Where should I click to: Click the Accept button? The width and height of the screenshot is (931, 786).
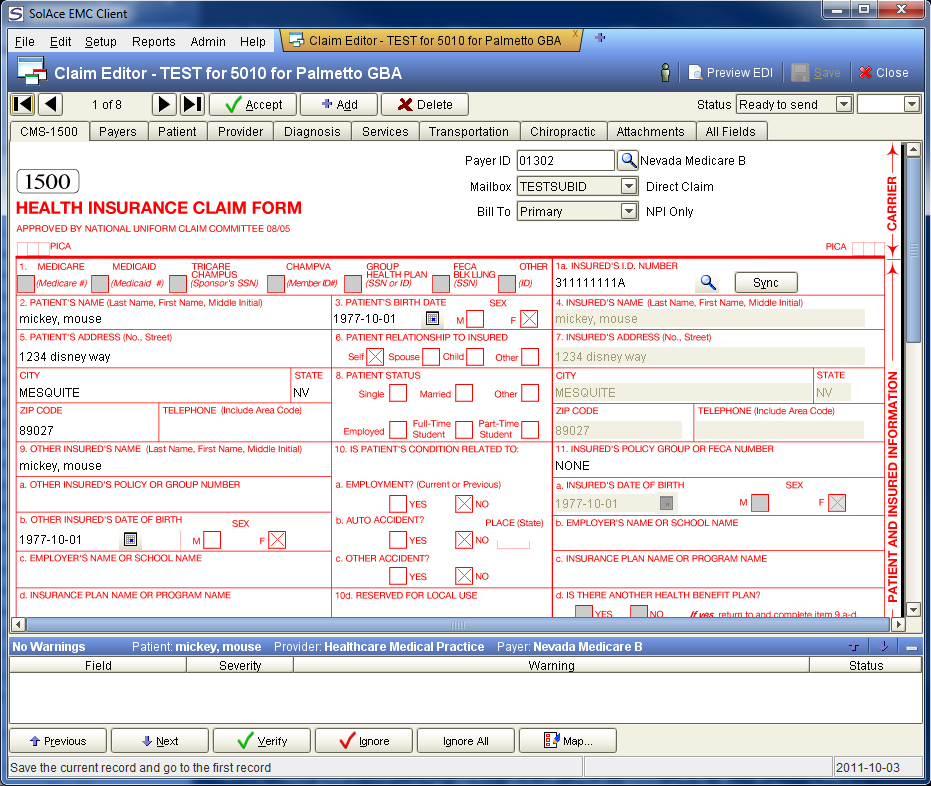(254, 104)
